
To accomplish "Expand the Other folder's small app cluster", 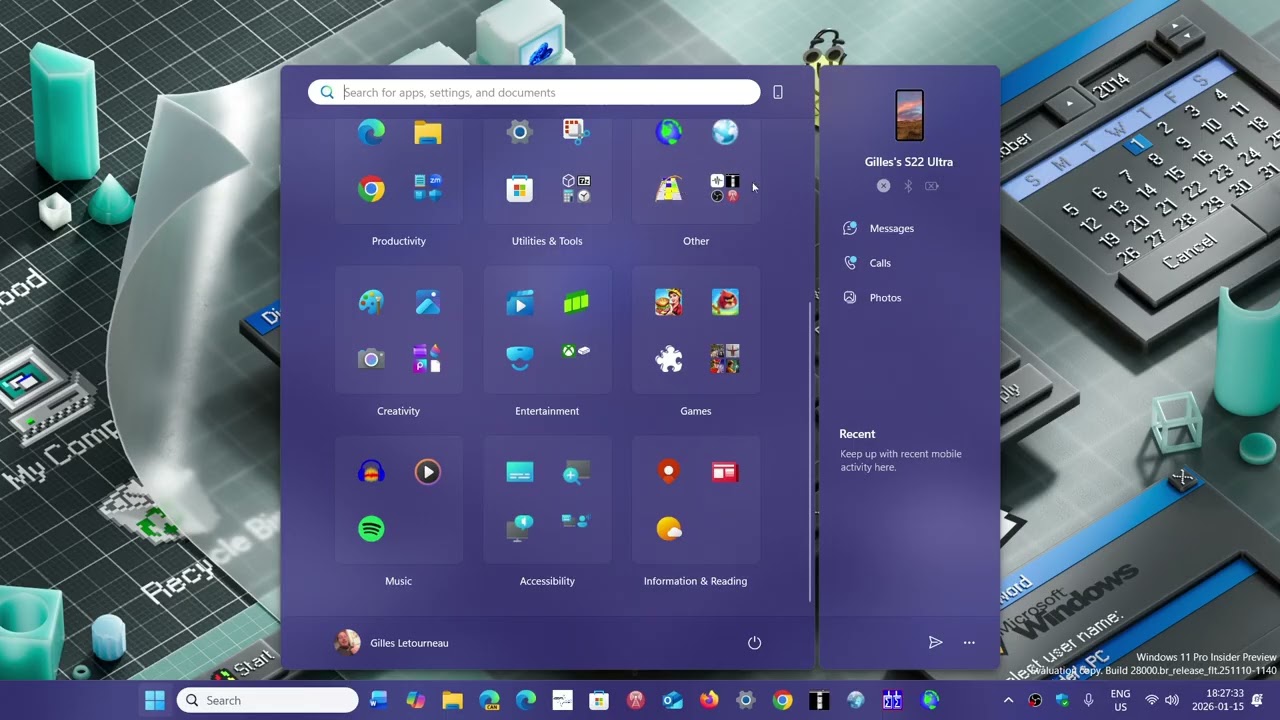I will pos(725,189).
